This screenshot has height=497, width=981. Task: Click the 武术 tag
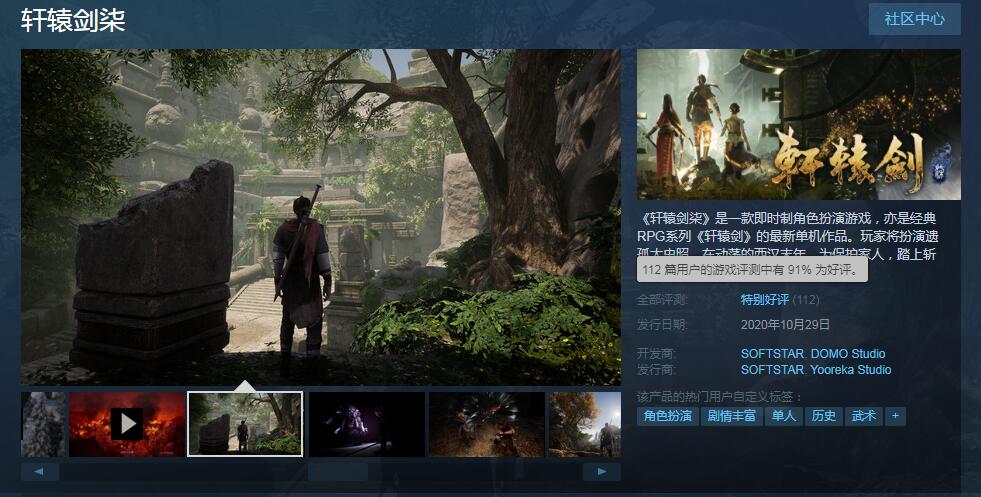pos(862,416)
